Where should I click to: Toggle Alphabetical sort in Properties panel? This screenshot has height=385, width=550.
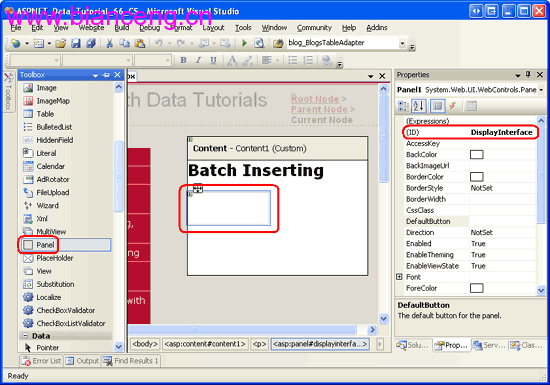click(x=419, y=106)
